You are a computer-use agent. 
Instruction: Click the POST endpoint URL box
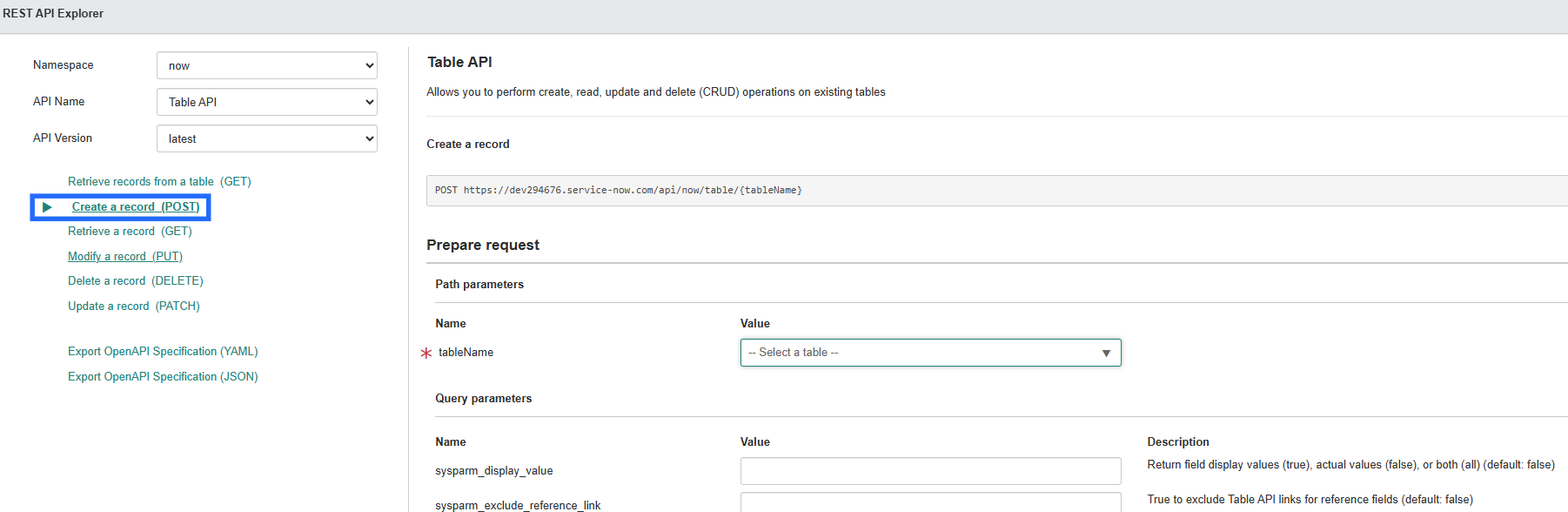[992, 191]
